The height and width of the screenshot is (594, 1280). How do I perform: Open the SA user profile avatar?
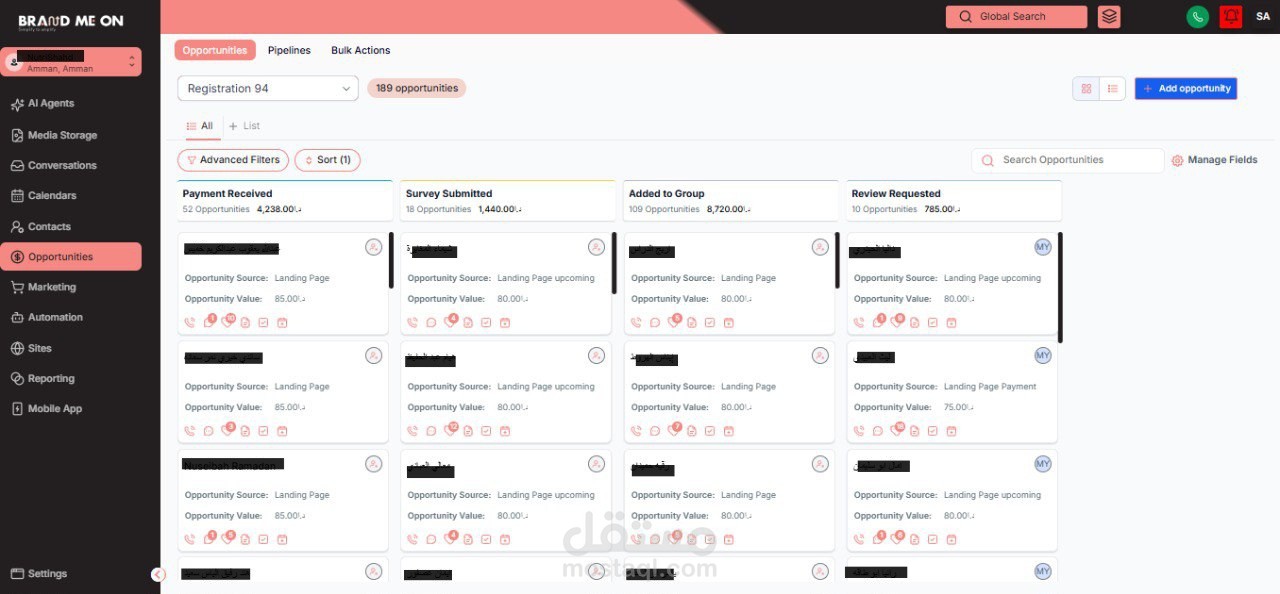tap(1263, 17)
